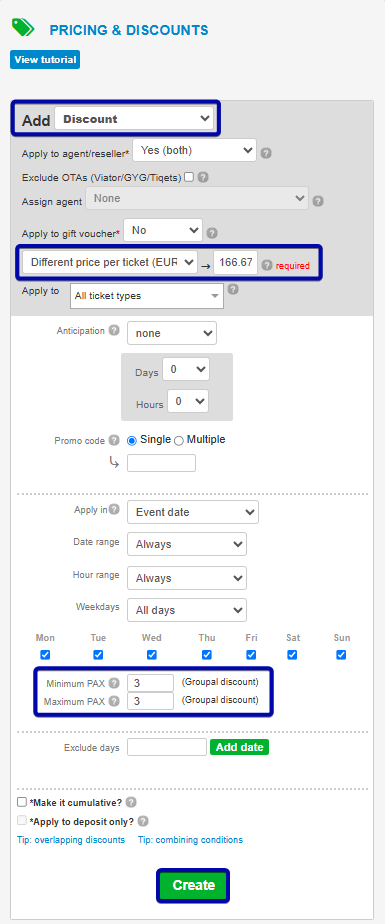Open help icon for Maximum PAX
This screenshot has height=924, width=385.
114,701
